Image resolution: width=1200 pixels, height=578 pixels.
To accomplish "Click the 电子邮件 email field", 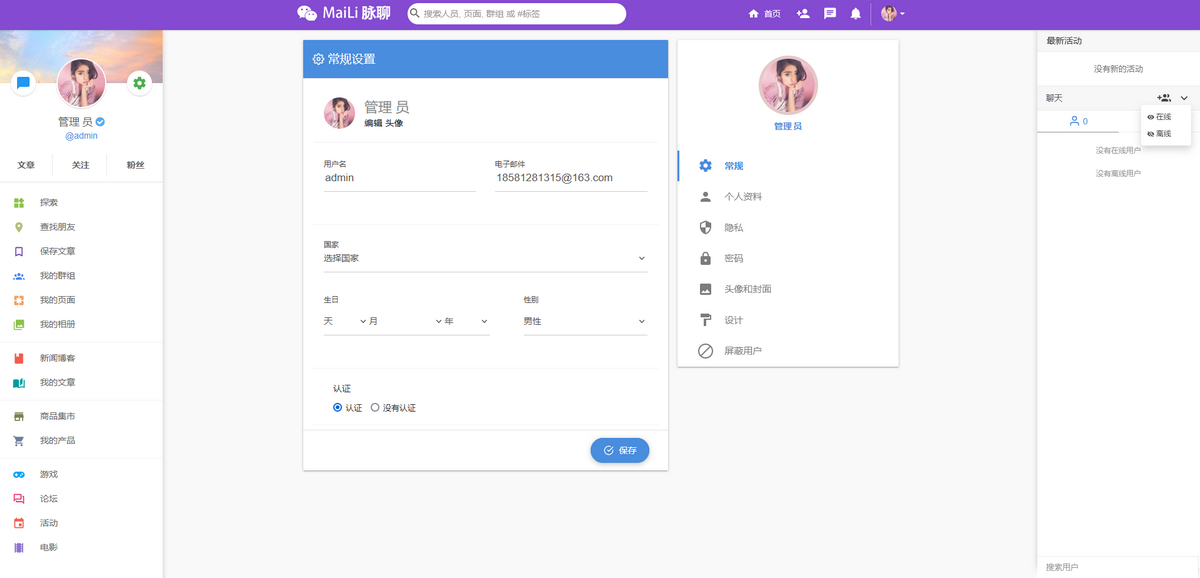I will point(571,178).
